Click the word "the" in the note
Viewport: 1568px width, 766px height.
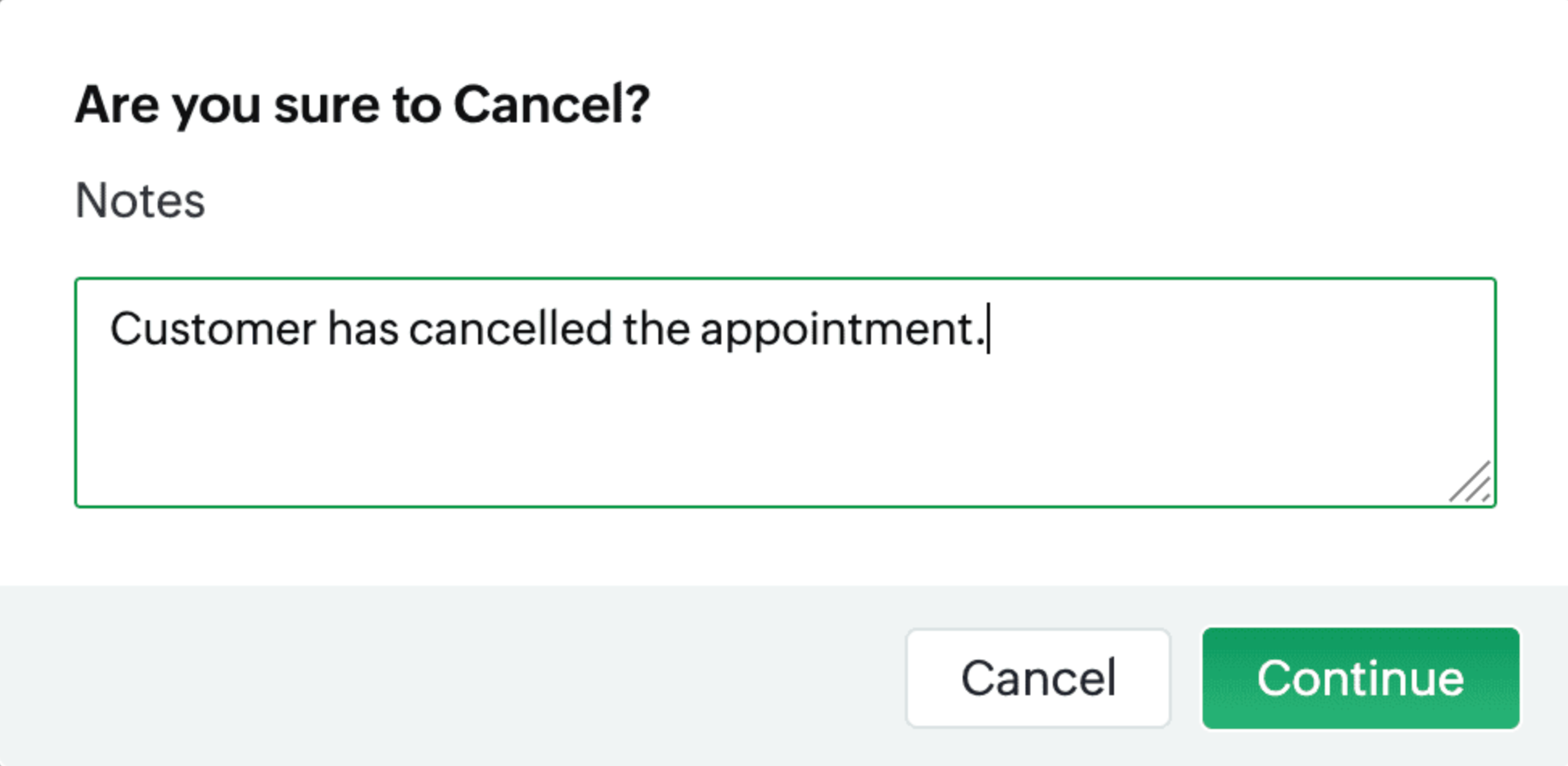656,329
